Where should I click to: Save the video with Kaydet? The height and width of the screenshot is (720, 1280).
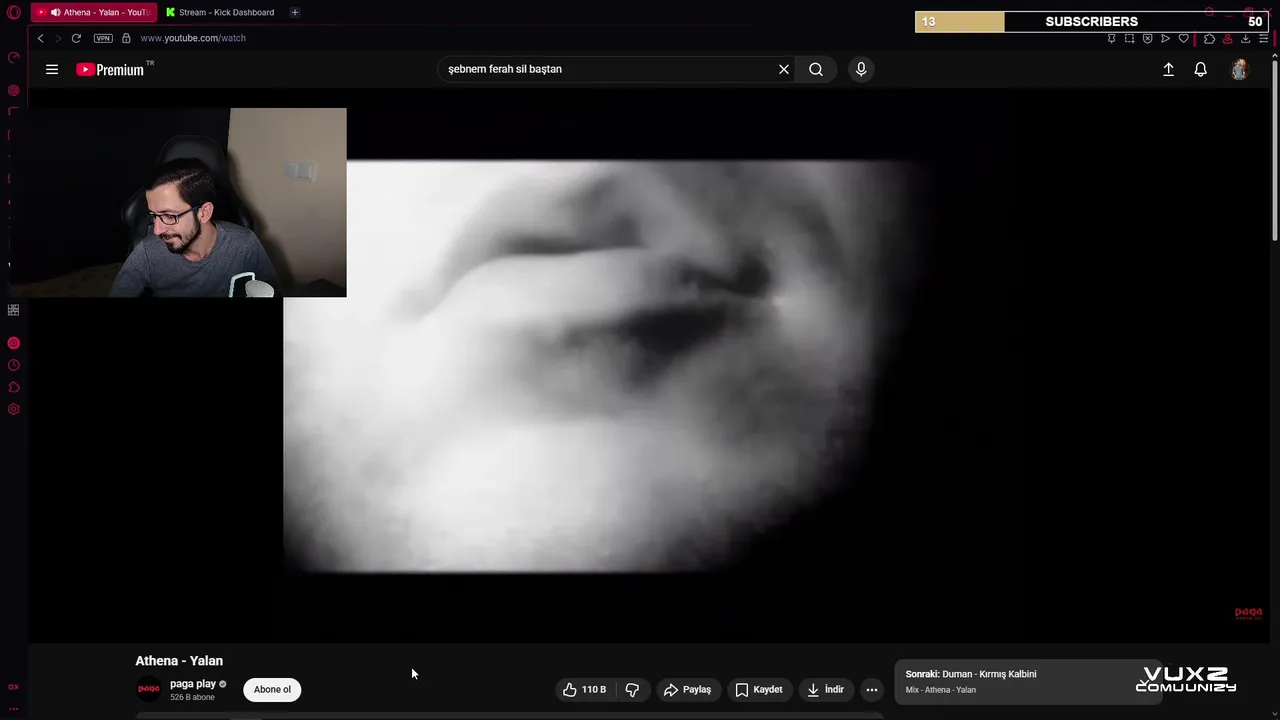pos(759,689)
